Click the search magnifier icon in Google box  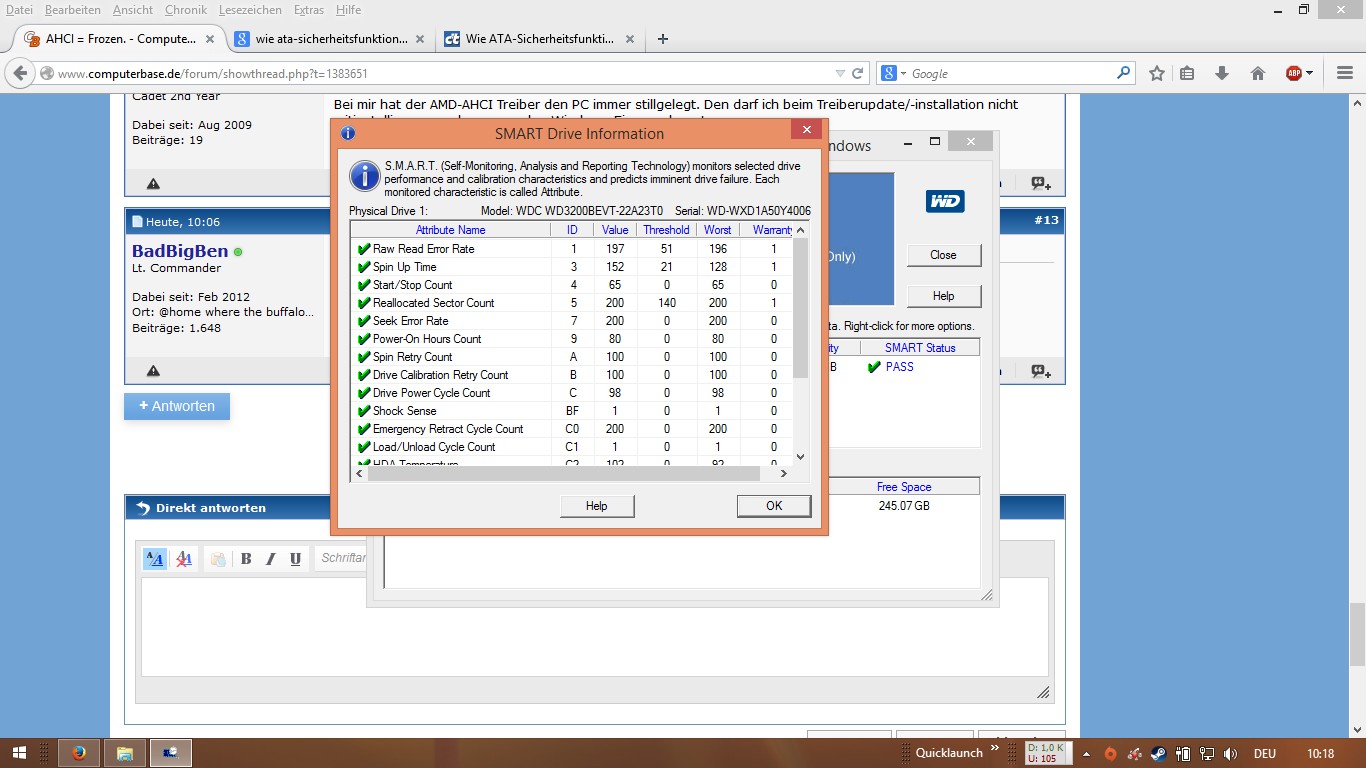coord(1123,73)
